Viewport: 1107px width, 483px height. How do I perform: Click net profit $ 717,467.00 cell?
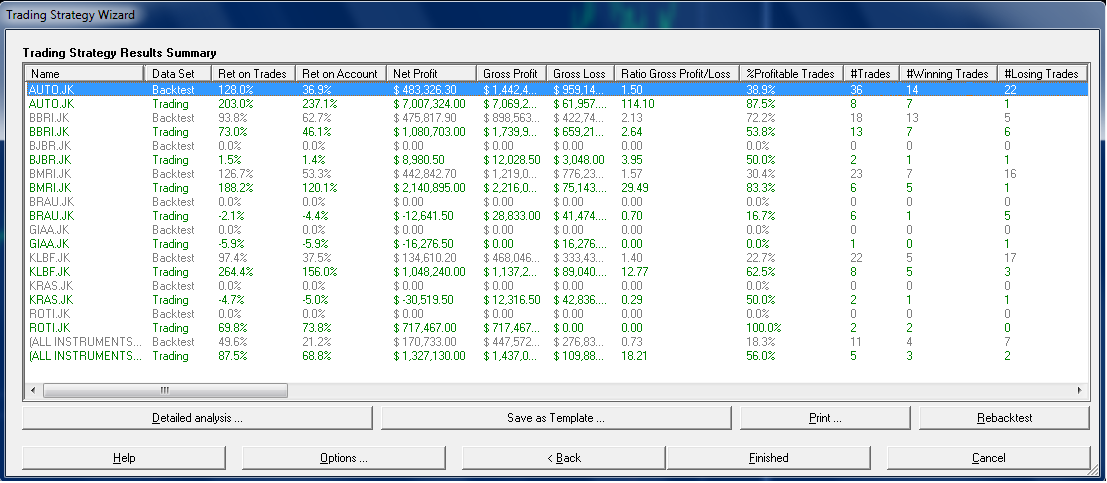tap(426, 328)
